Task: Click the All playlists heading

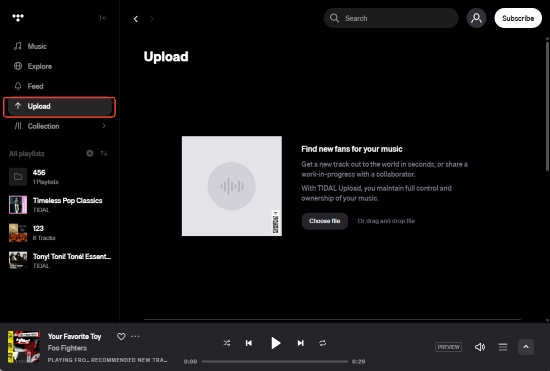Action: click(27, 154)
